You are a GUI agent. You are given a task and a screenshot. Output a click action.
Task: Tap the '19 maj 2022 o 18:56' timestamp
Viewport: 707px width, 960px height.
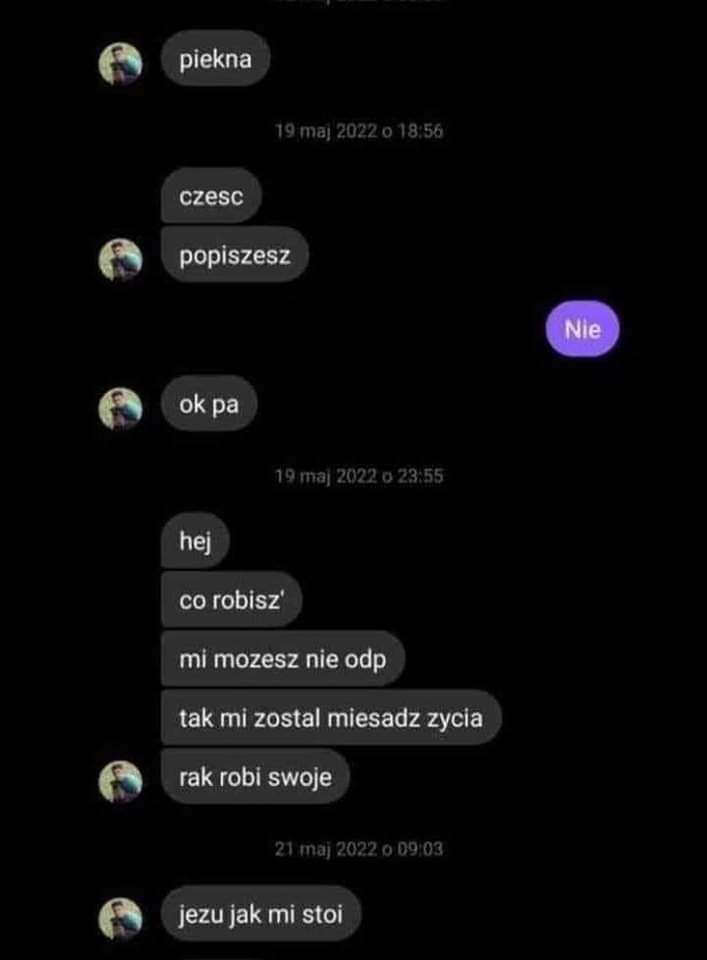click(359, 131)
